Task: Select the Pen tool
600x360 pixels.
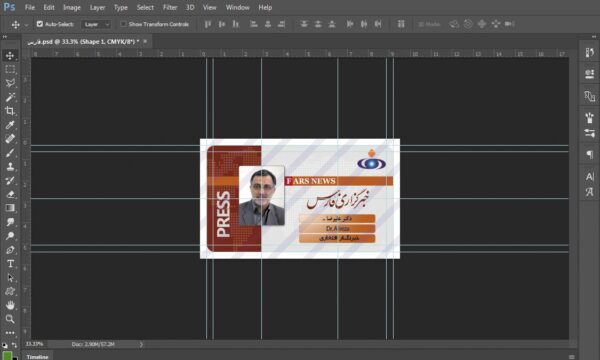Action: coord(10,250)
